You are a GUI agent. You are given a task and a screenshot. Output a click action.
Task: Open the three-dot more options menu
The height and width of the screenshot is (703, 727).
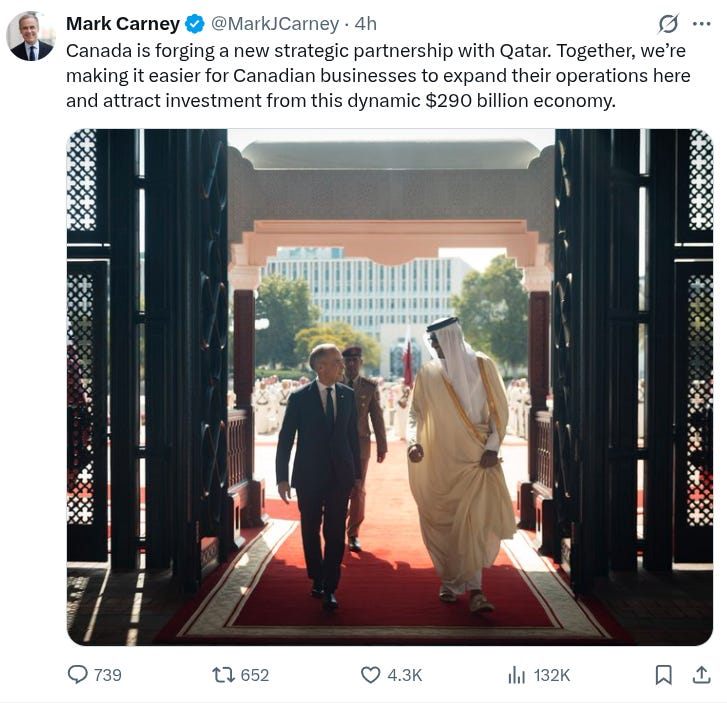click(701, 24)
